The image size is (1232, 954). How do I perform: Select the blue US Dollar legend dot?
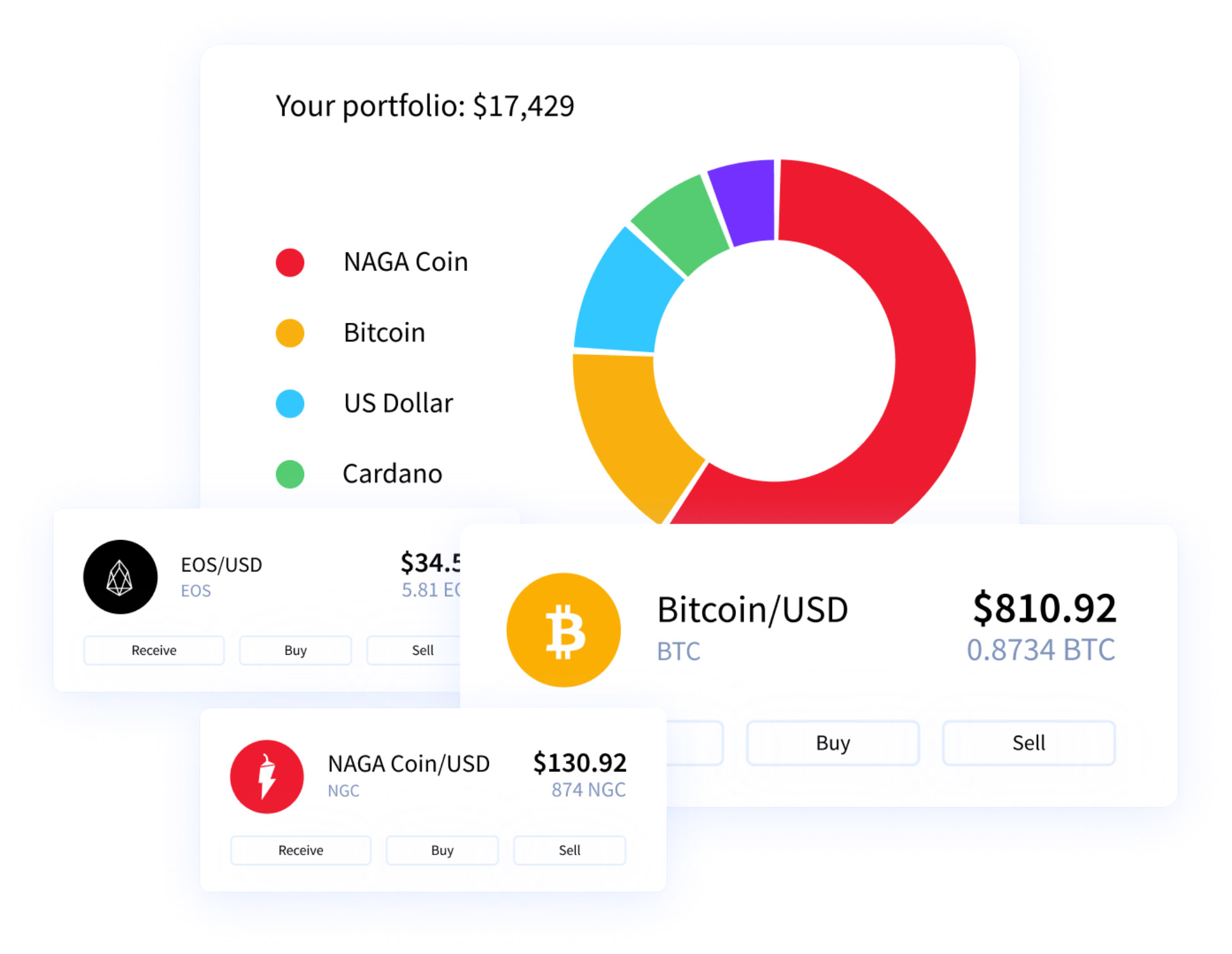pos(289,403)
